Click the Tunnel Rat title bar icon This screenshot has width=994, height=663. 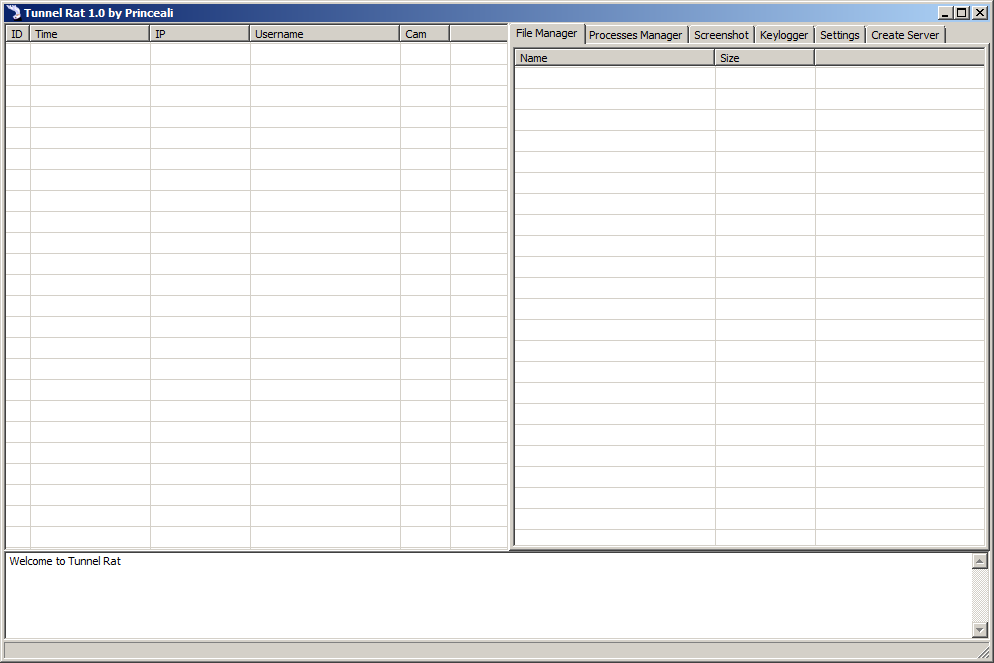click(x=13, y=12)
